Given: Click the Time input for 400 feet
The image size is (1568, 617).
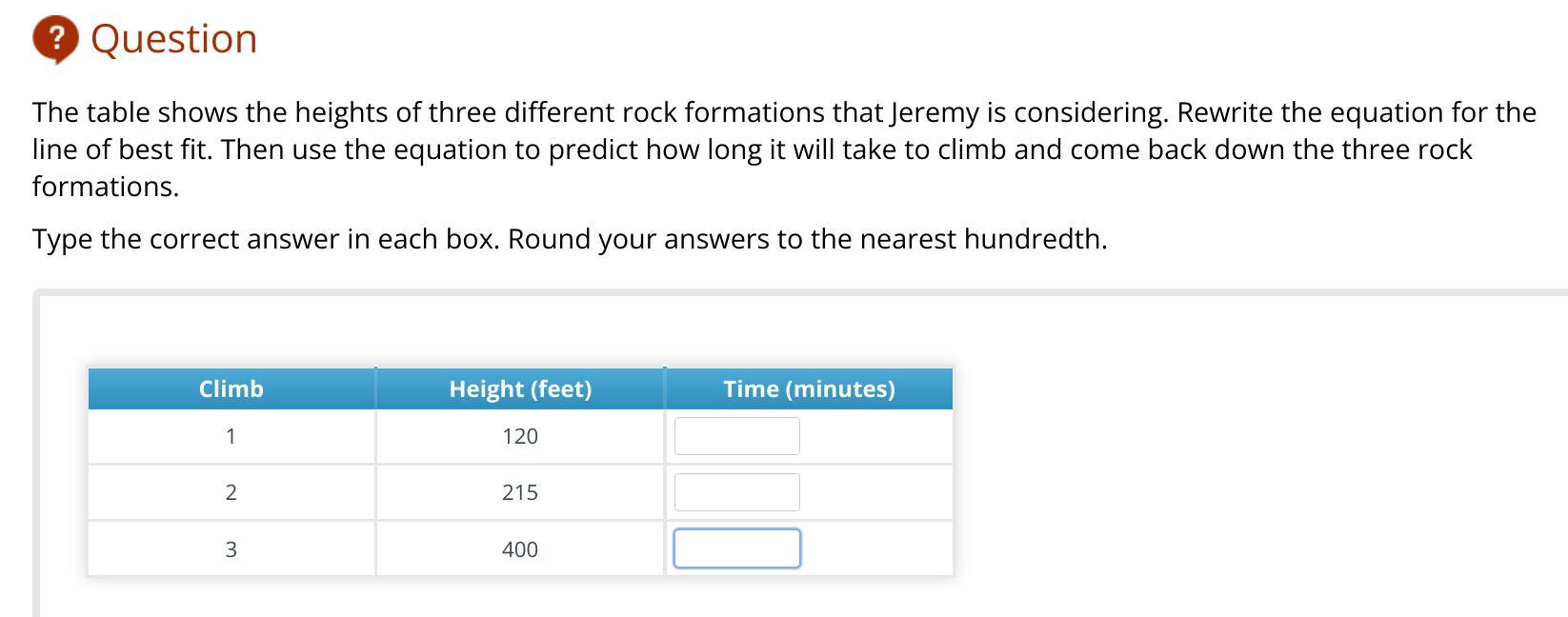Looking at the screenshot, I should point(736,548).
